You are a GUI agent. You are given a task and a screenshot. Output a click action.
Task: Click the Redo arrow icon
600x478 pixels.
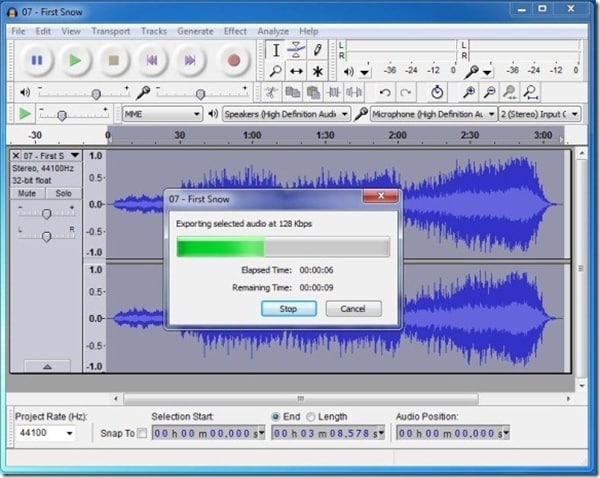[x=406, y=92]
